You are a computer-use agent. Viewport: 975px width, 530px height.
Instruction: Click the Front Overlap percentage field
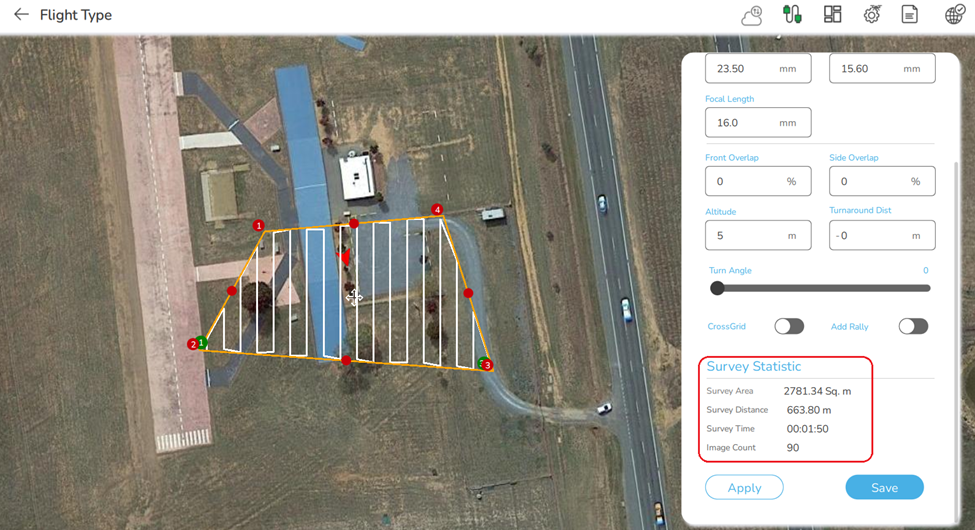[x=758, y=181]
